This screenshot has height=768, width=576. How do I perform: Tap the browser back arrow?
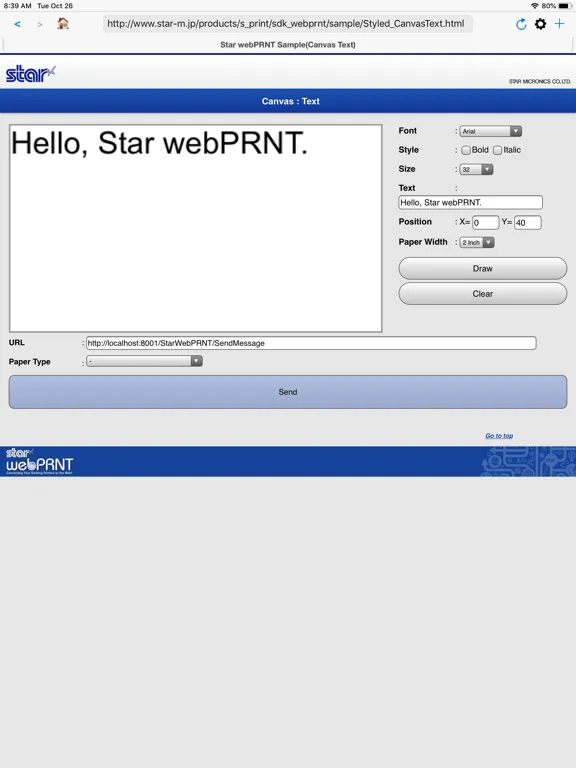18,24
